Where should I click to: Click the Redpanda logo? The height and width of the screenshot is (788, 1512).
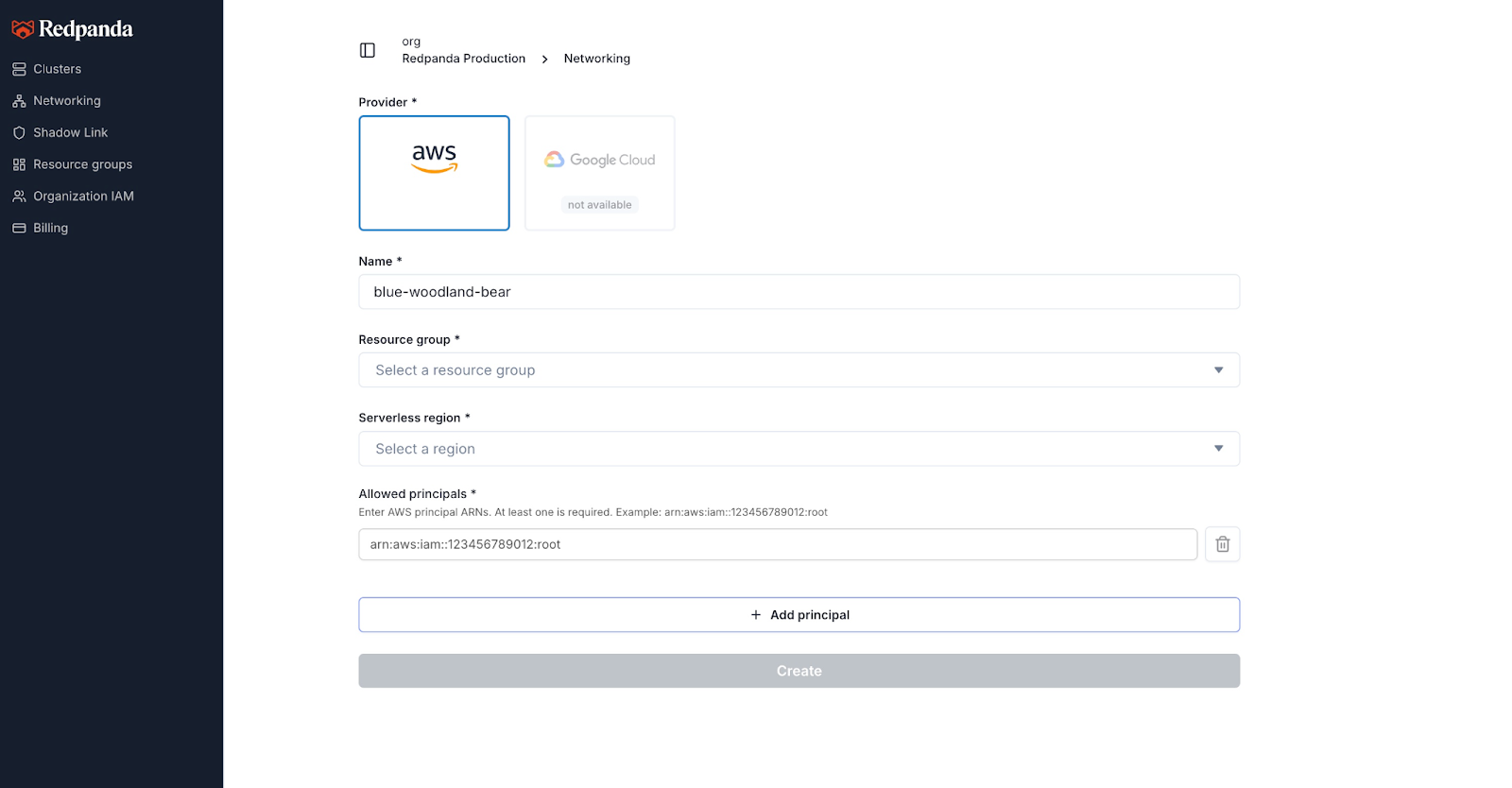pos(72,29)
